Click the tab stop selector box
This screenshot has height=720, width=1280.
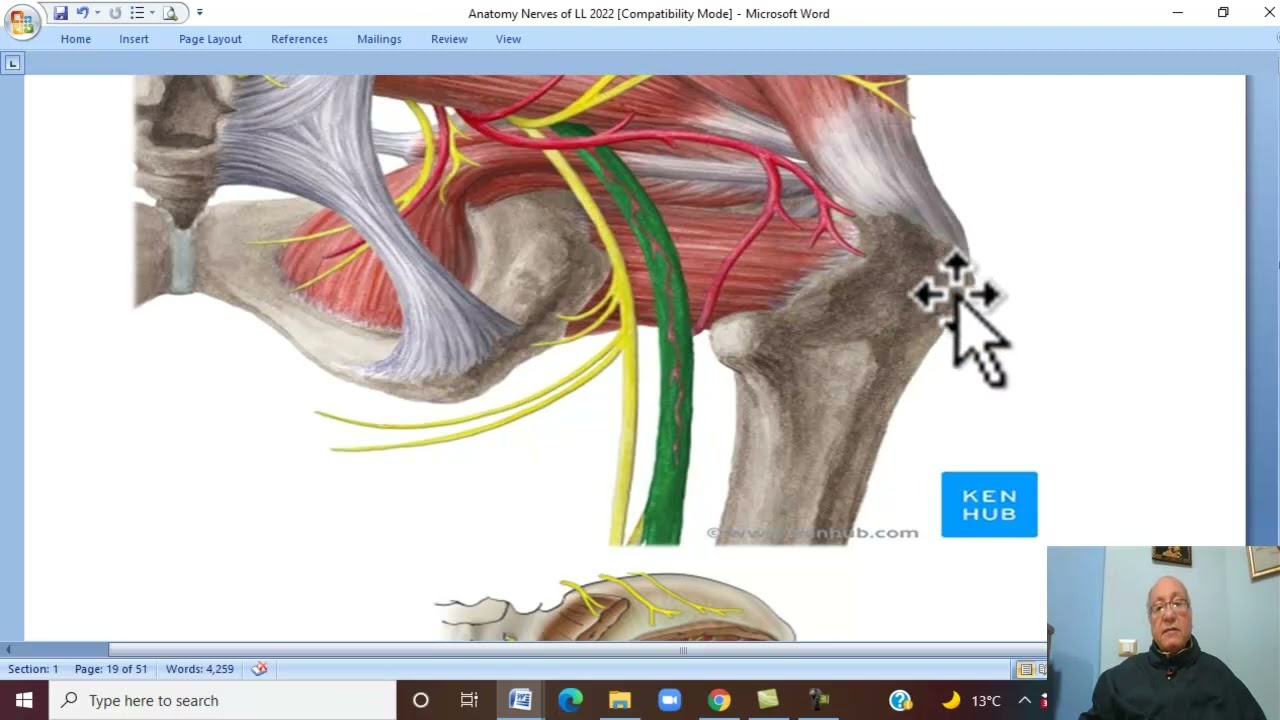[x=12, y=63]
